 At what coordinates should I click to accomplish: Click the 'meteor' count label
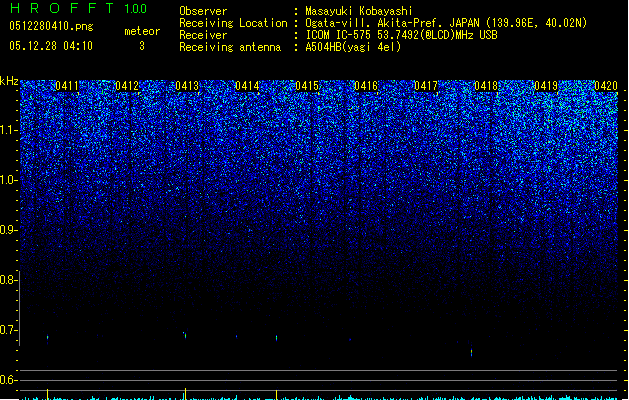click(142, 31)
